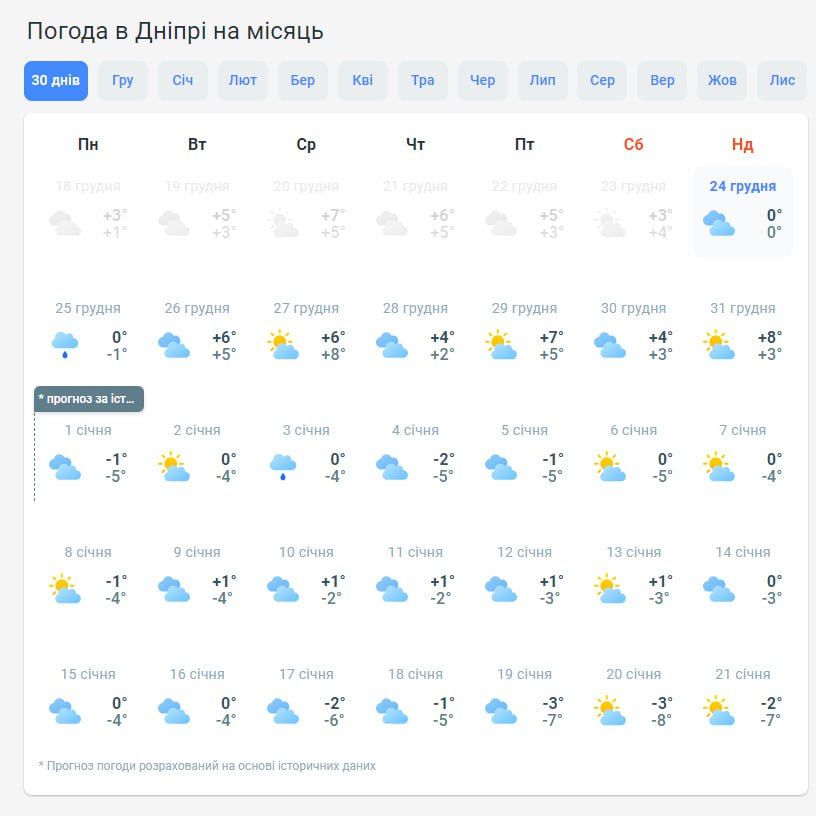Click the 'прогноз за іст...' tooltip label
The width and height of the screenshot is (816, 816).
coord(89,399)
